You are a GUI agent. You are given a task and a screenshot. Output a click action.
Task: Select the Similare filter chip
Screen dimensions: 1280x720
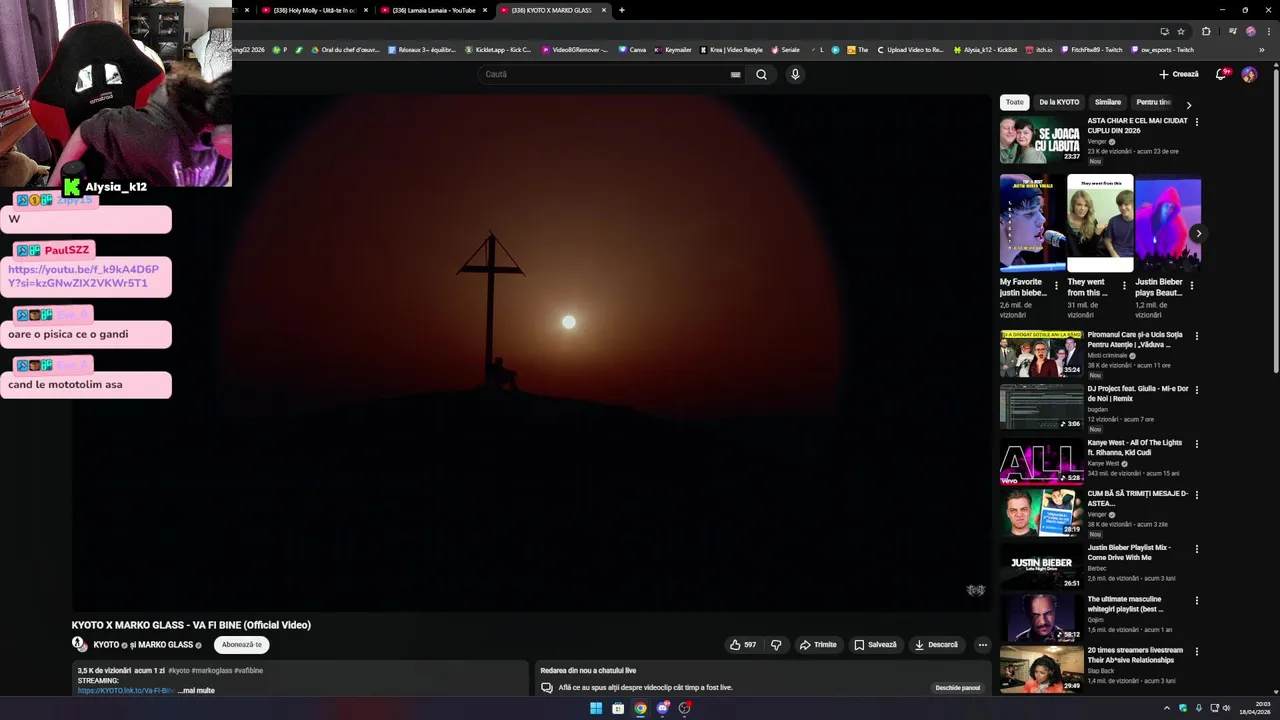(1108, 102)
